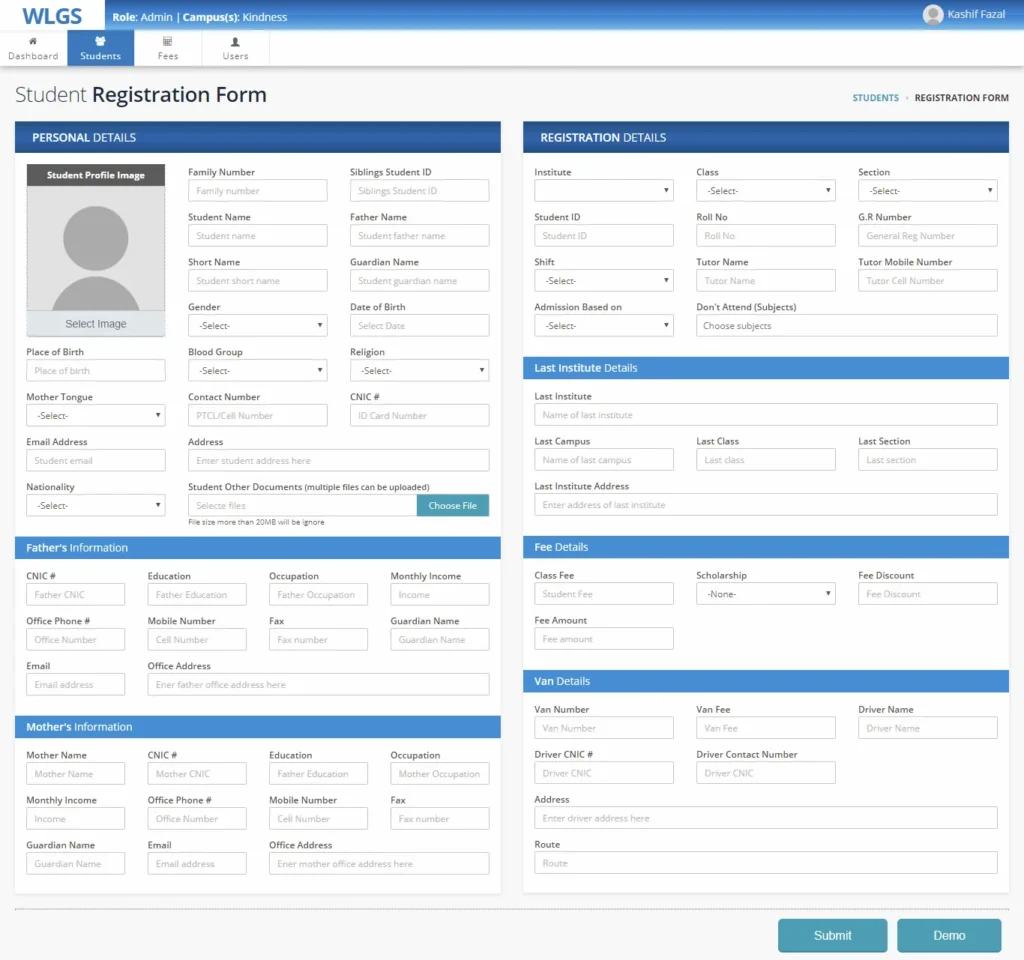Select the Students group icon tab
Screen dimensions: 1024x960
pos(100,48)
